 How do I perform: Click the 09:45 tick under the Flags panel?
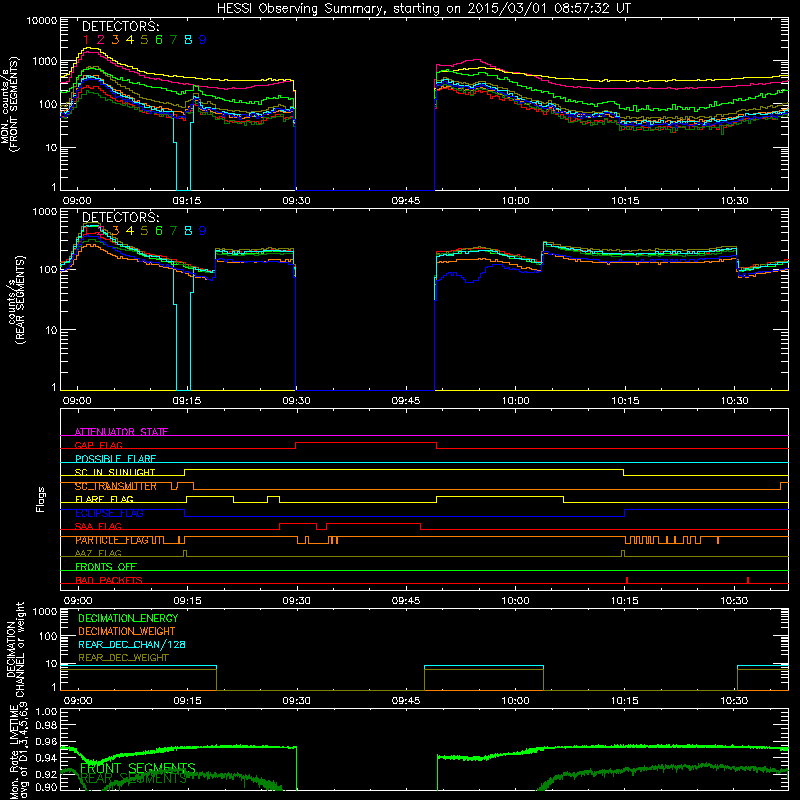406,601
